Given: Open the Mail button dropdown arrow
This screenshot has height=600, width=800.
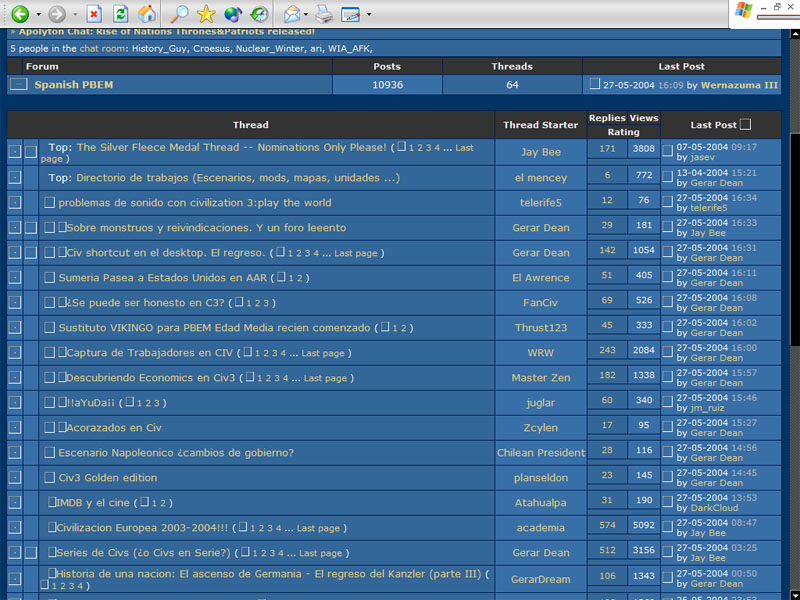Looking at the screenshot, I should tap(306, 14).
